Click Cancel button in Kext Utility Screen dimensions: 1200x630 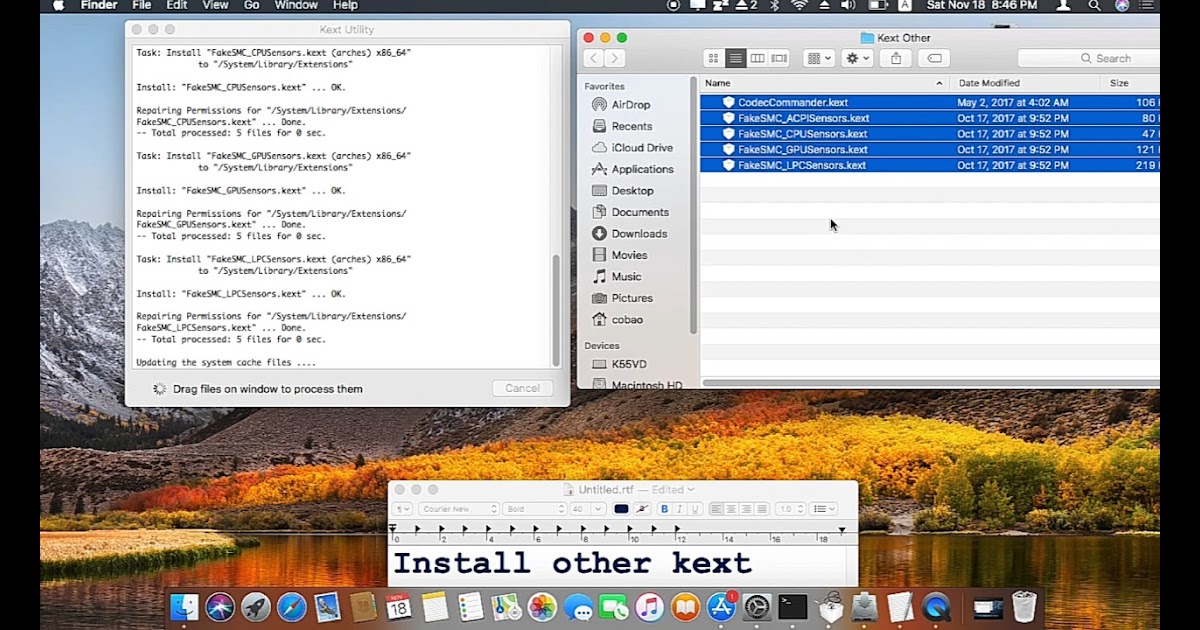(x=522, y=388)
